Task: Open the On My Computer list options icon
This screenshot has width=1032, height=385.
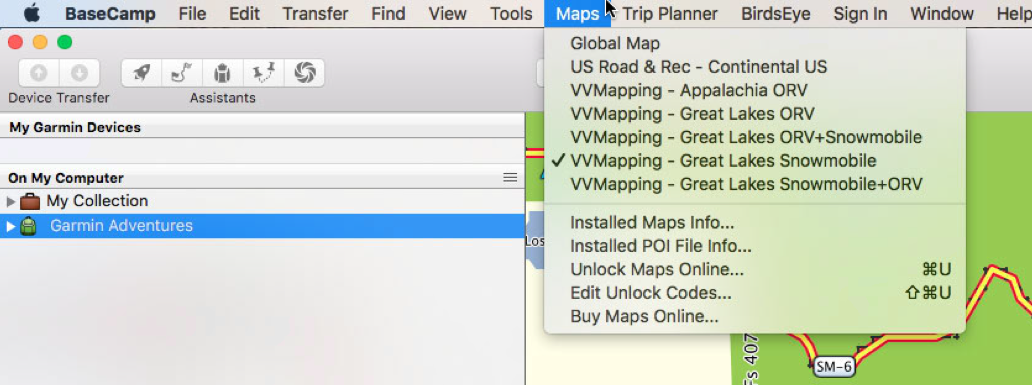Action: tap(510, 178)
